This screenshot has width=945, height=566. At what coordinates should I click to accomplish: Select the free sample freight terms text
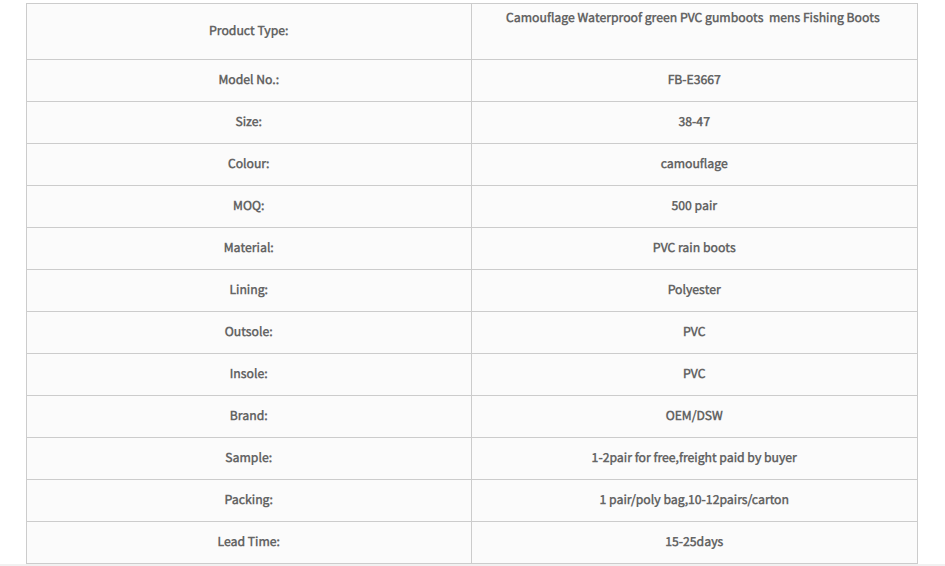694,458
